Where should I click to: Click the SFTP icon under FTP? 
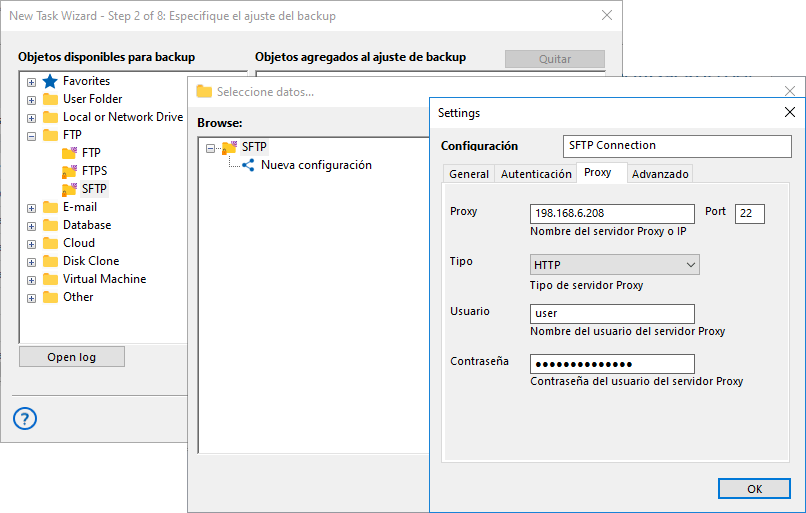[69, 189]
